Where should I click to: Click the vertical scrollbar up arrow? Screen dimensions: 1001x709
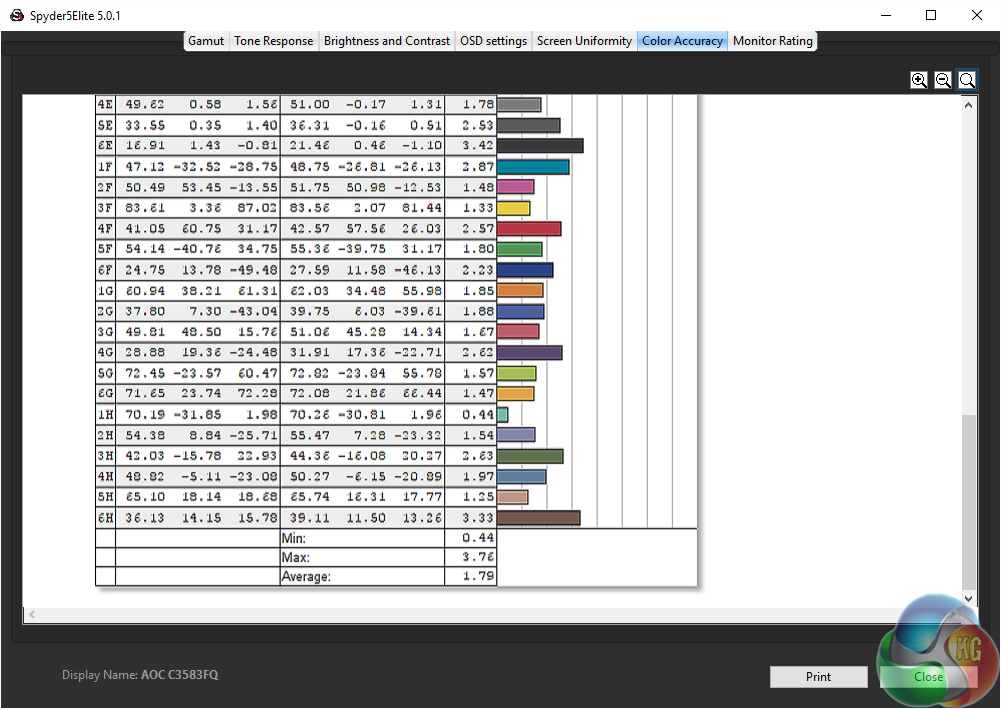click(x=969, y=103)
